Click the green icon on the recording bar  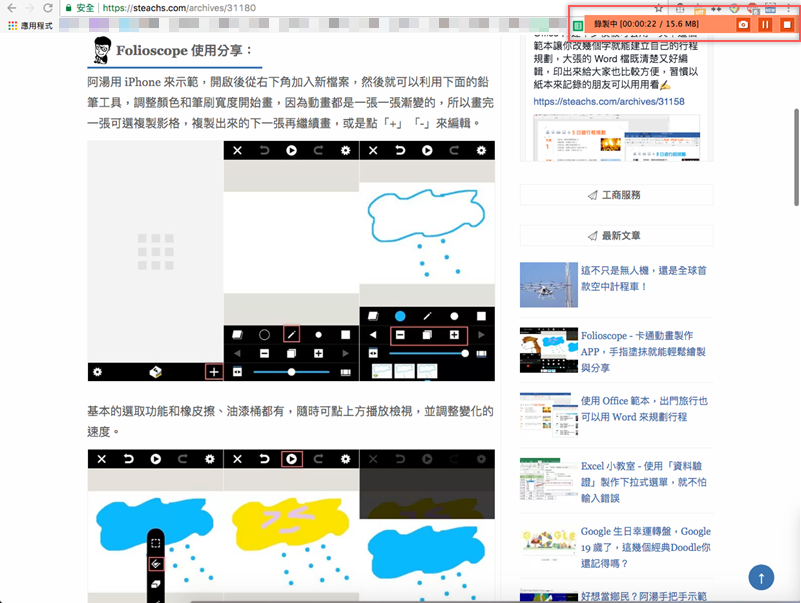(578, 26)
